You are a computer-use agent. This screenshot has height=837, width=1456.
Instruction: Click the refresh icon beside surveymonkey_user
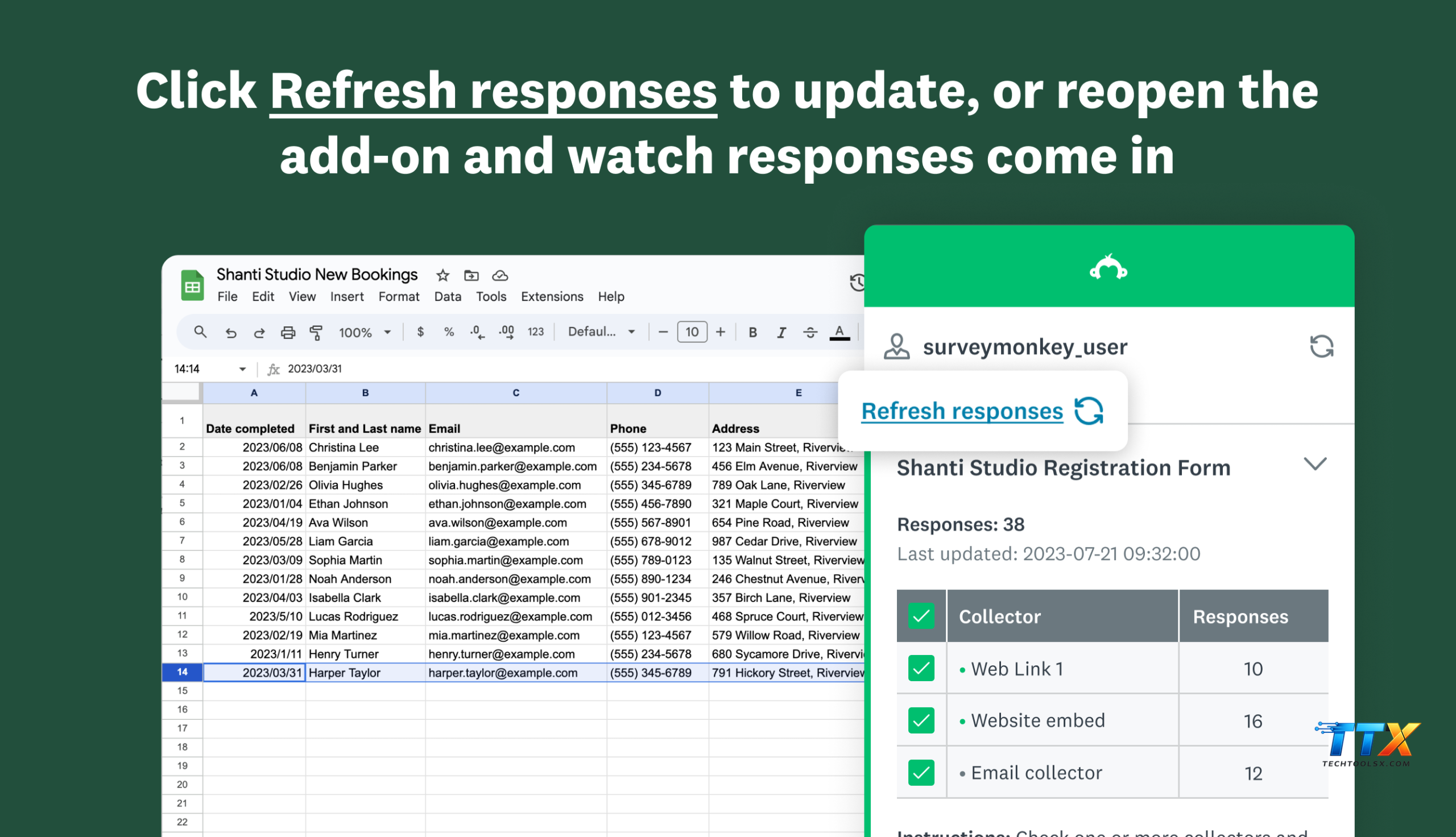click(x=1322, y=346)
